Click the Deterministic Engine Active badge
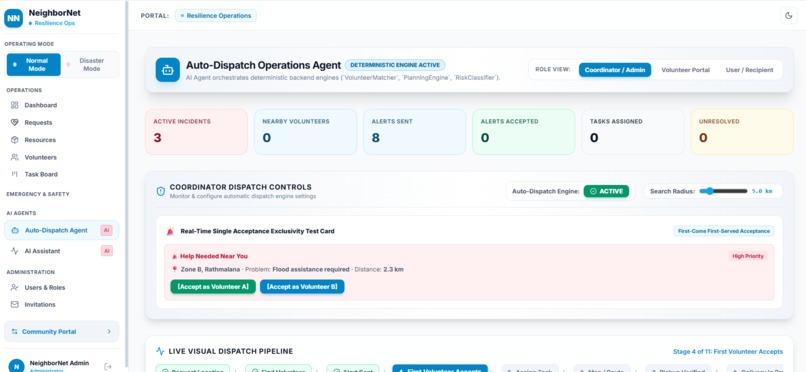Viewport: 806px width, 372px height. 395,65
